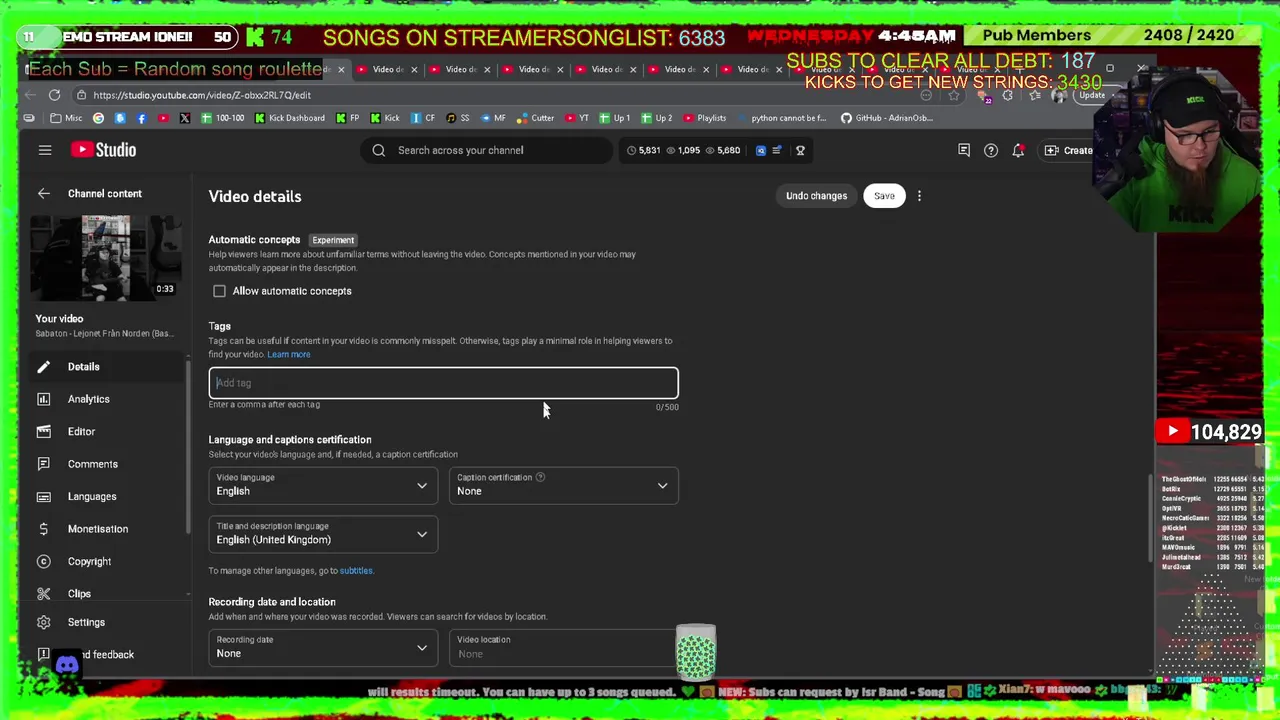Click the browser Update button
This screenshot has width=1280, height=720.
coord(1092,96)
